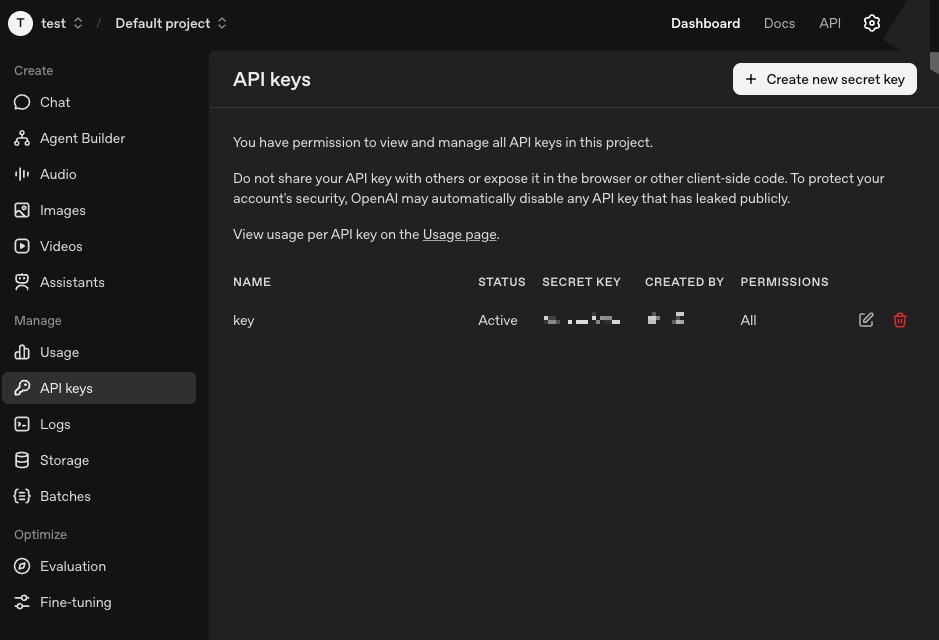
Task: Click the Assistants robot icon
Action: click(22, 282)
